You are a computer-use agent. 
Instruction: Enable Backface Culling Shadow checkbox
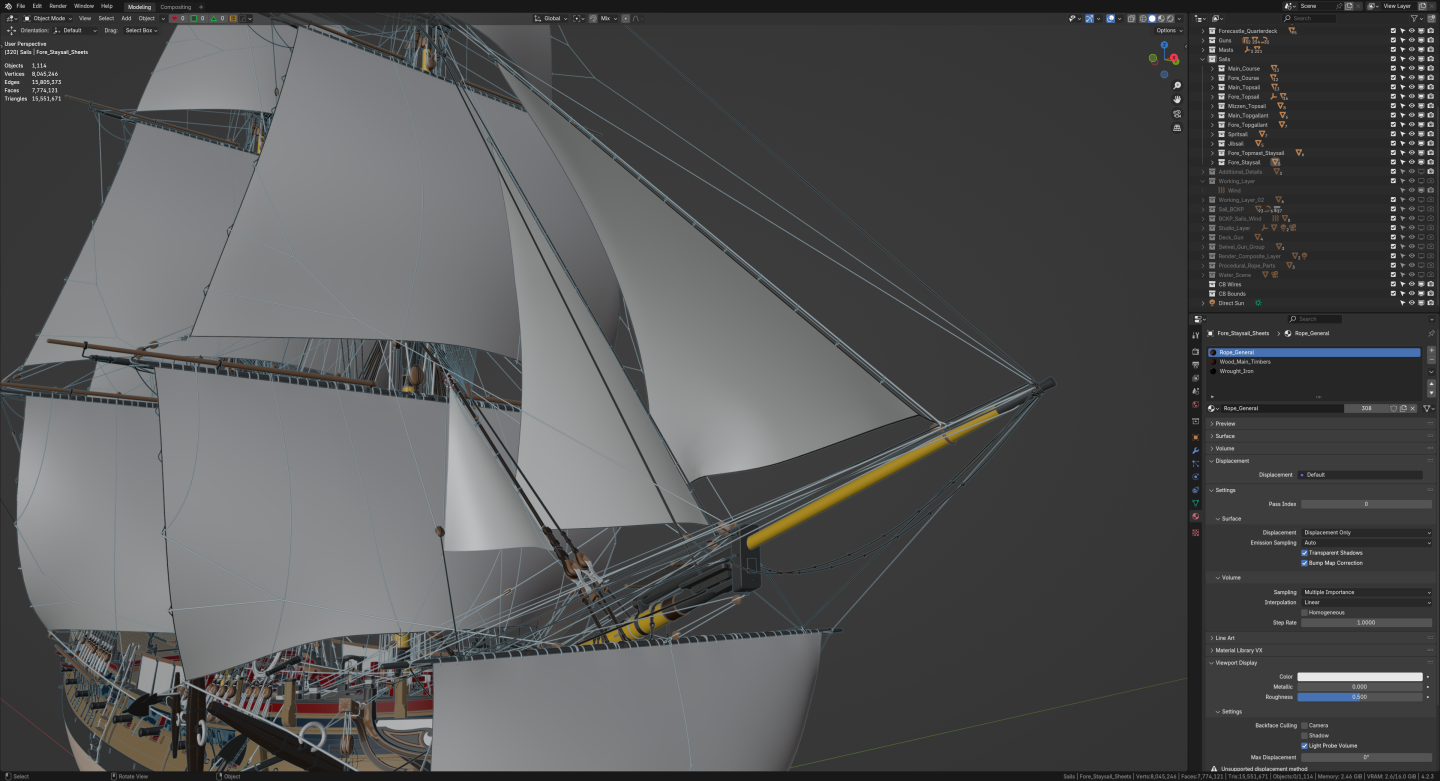point(1304,735)
